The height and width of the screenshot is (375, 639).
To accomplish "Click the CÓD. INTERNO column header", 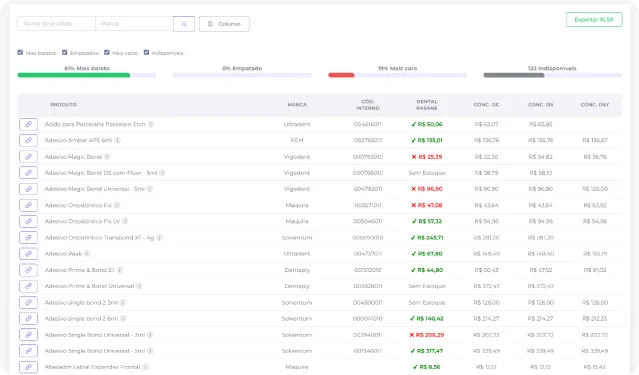I will point(368,105).
